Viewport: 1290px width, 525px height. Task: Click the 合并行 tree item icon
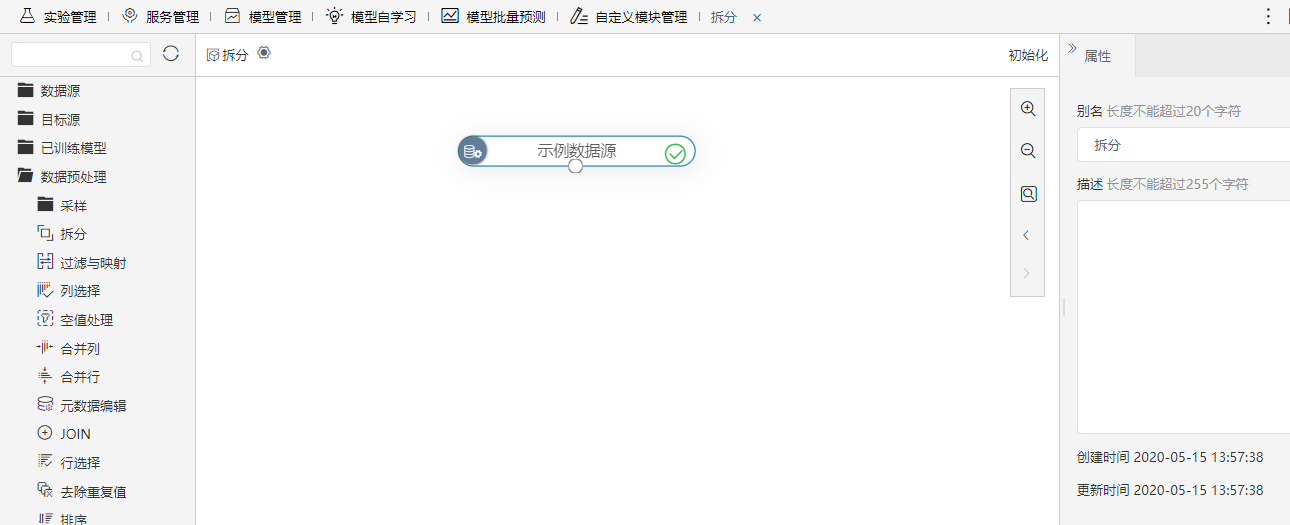point(44,376)
